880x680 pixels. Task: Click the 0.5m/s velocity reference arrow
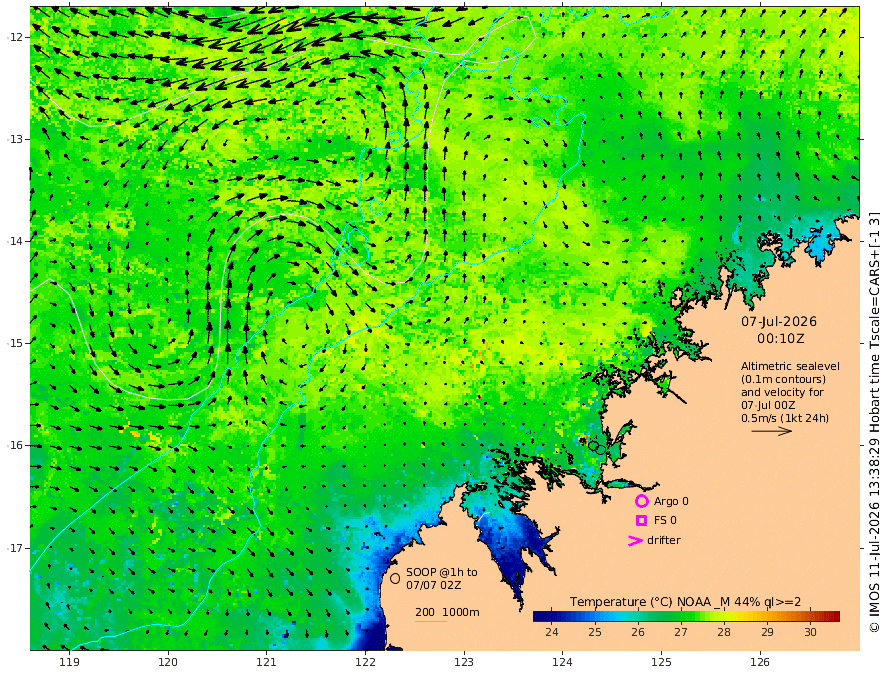pos(771,431)
